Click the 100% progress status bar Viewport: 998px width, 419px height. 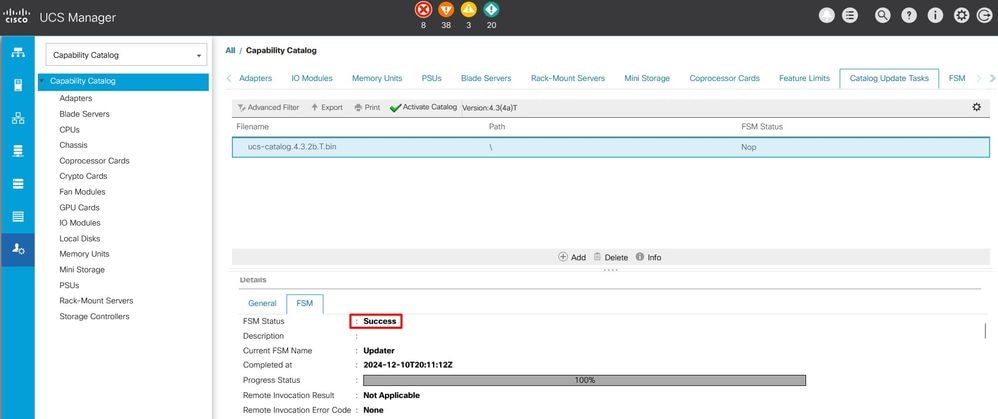coord(584,380)
